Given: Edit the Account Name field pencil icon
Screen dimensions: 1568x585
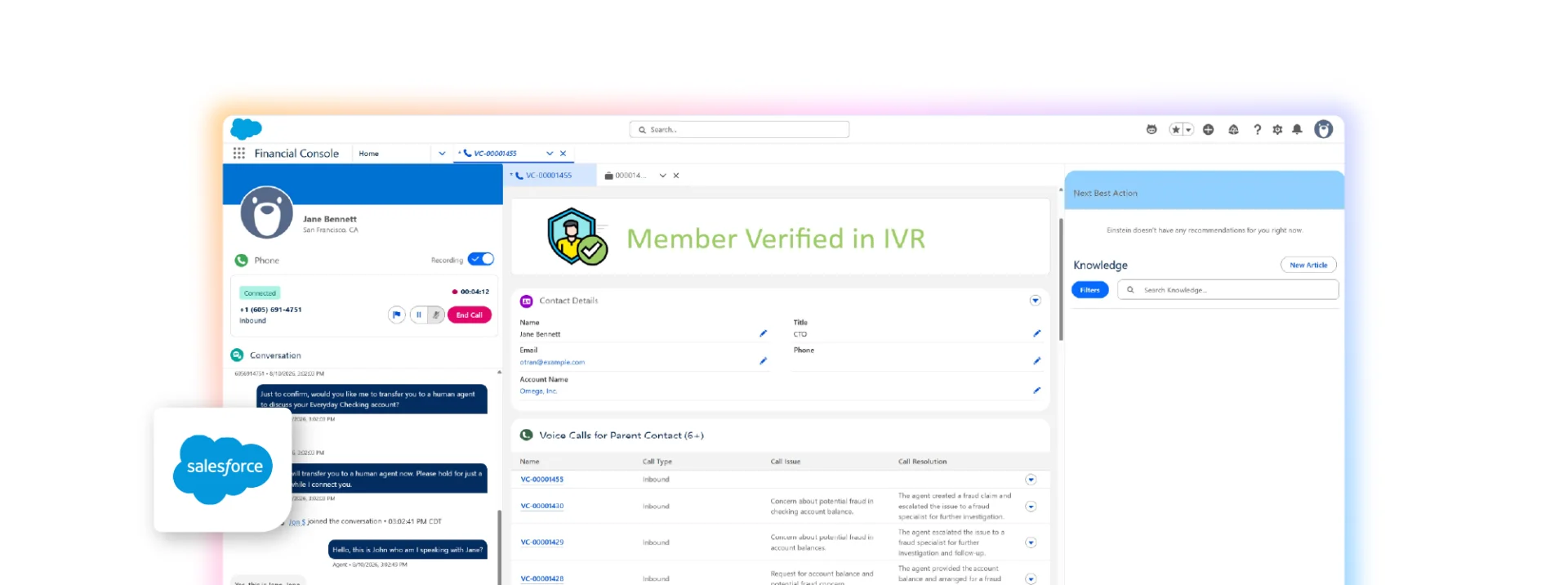Looking at the screenshot, I should coord(1036,391).
